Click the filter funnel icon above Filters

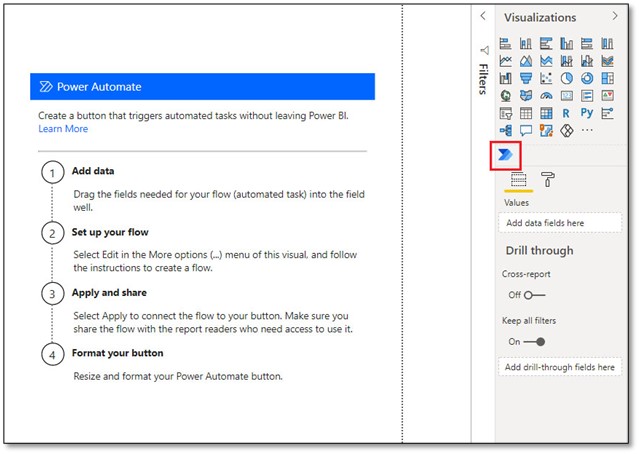pos(484,51)
